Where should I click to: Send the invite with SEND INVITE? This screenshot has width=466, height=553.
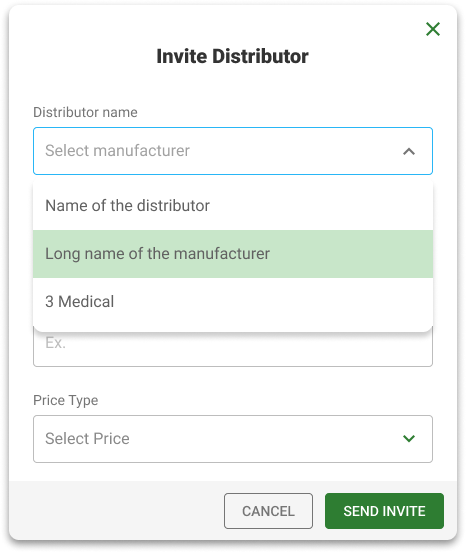click(x=384, y=511)
